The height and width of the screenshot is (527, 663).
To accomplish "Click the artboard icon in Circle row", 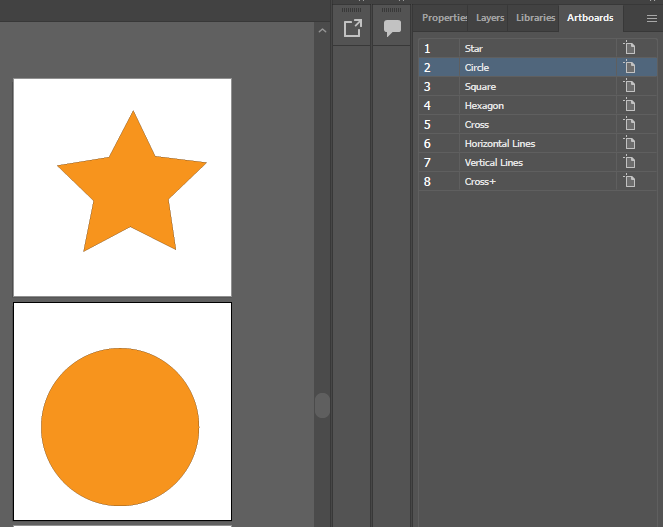I will [x=630, y=67].
